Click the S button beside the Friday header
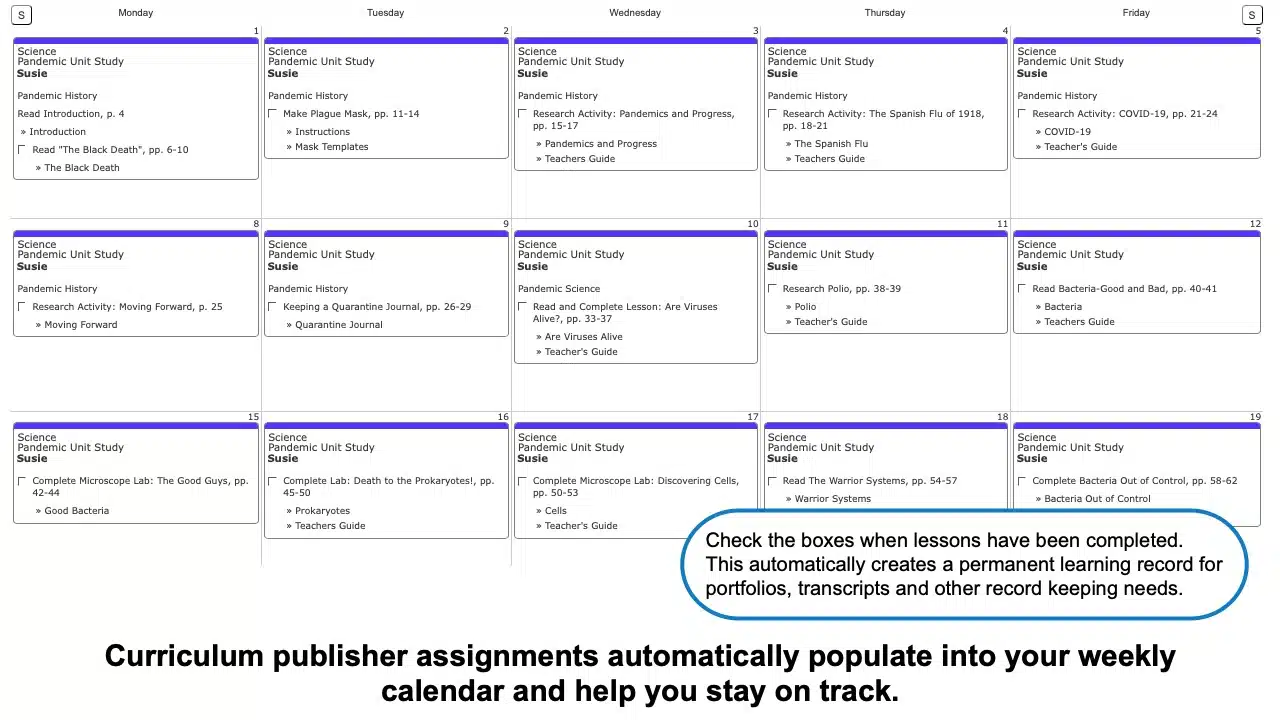The image size is (1280, 720). [x=1251, y=15]
